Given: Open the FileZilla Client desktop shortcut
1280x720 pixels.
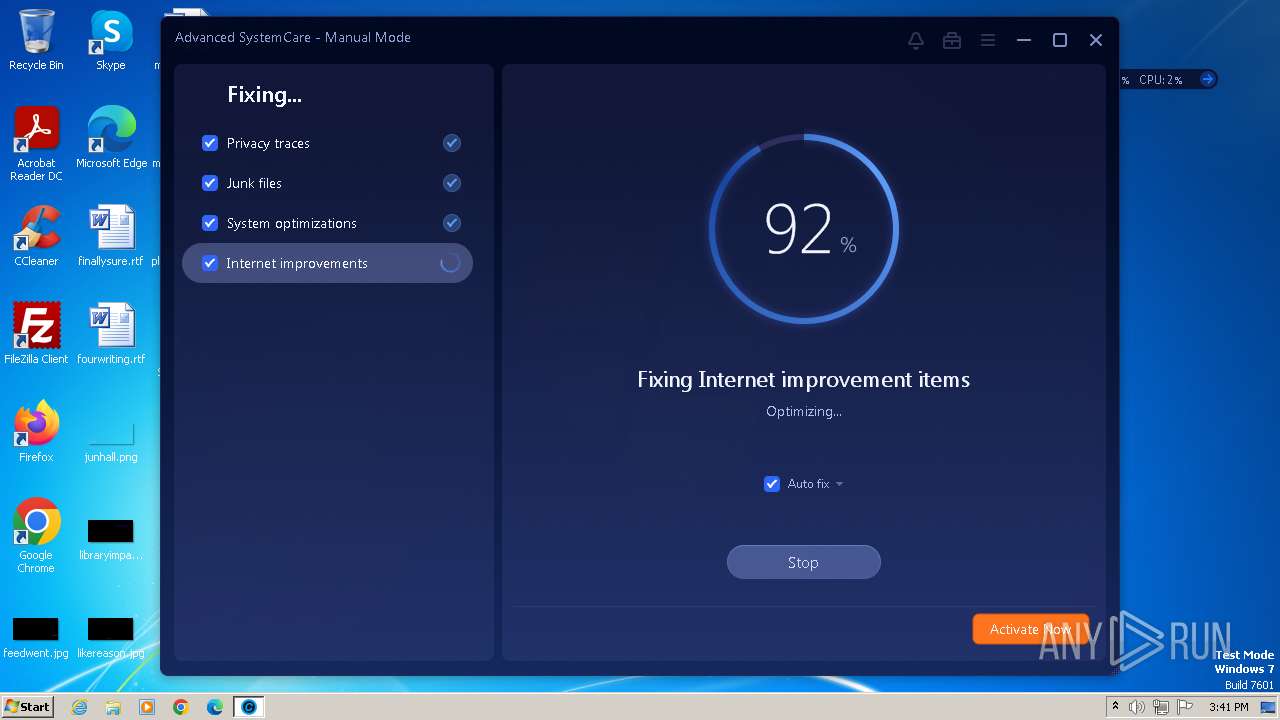Looking at the screenshot, I should click(x=36, y=334).
